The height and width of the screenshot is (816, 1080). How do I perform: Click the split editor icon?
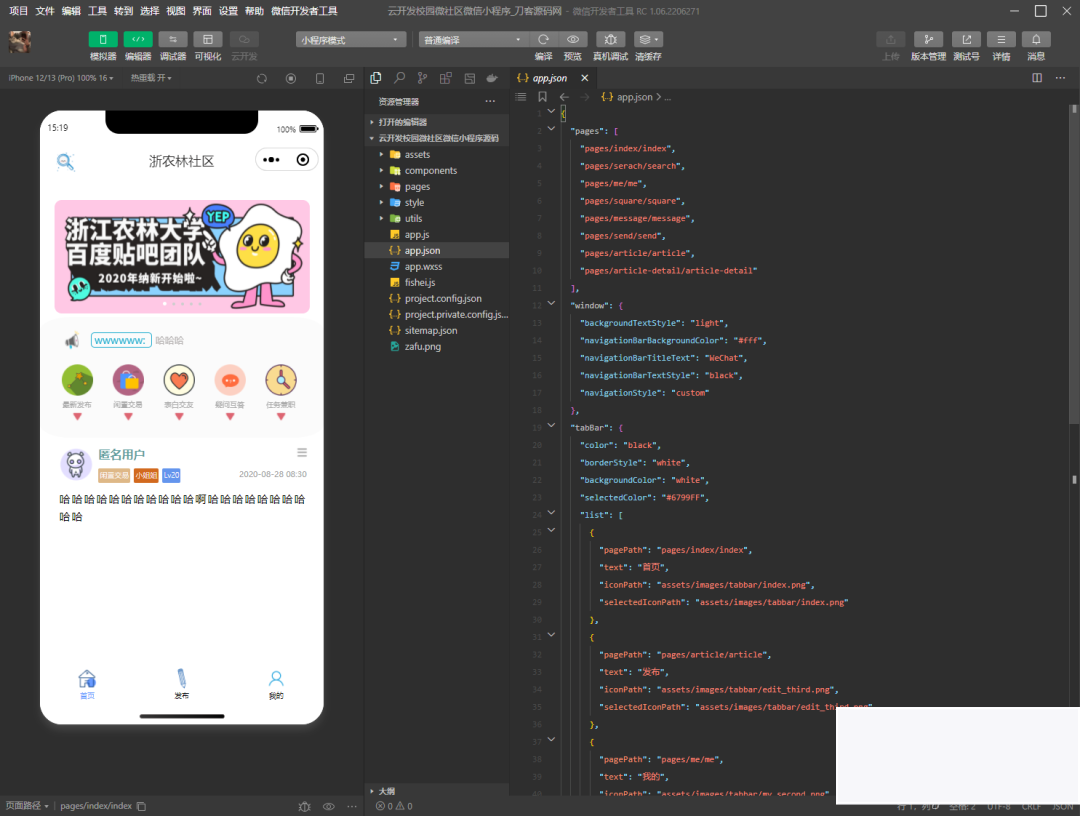[x=1037, y=78]
